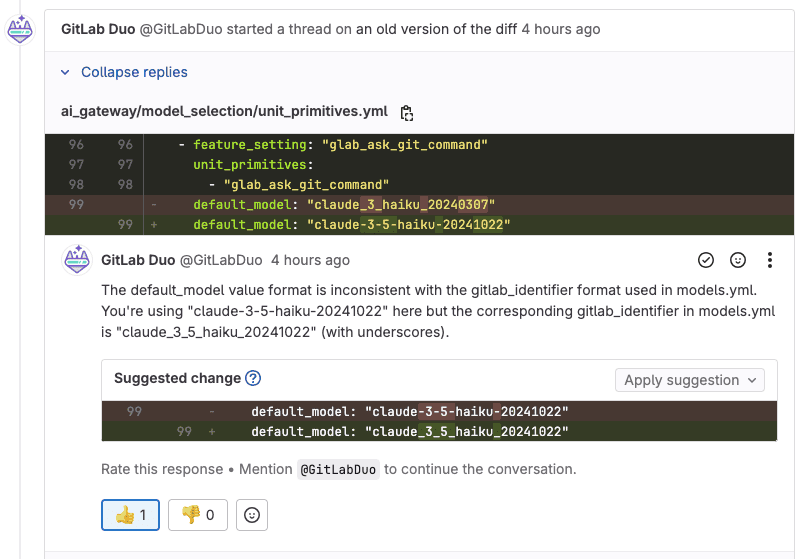Viewport: 804px width, 559px height.
Task: Add emoji reaction below the response
Action: pos(252,515)
